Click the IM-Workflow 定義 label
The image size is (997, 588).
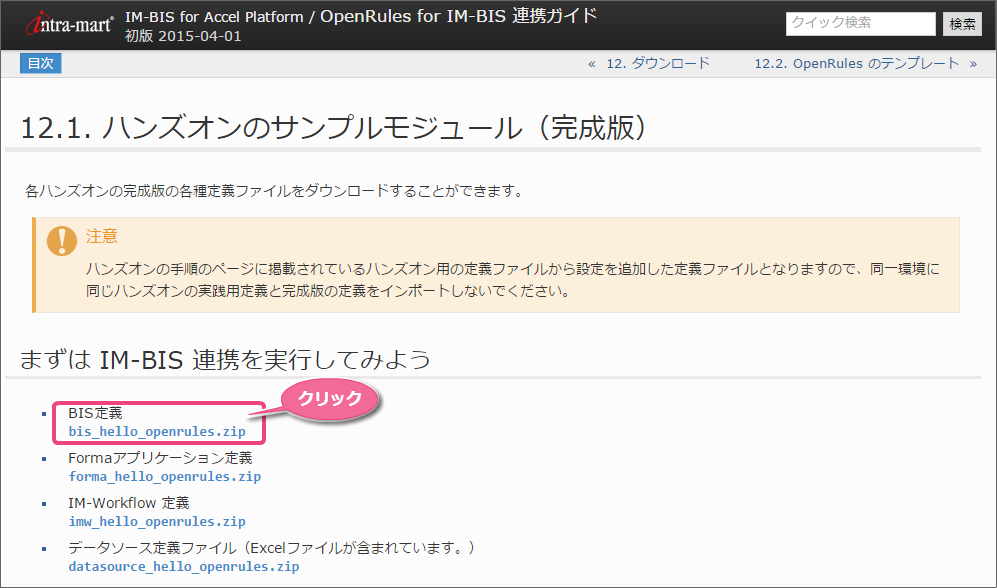pos(128,503)
